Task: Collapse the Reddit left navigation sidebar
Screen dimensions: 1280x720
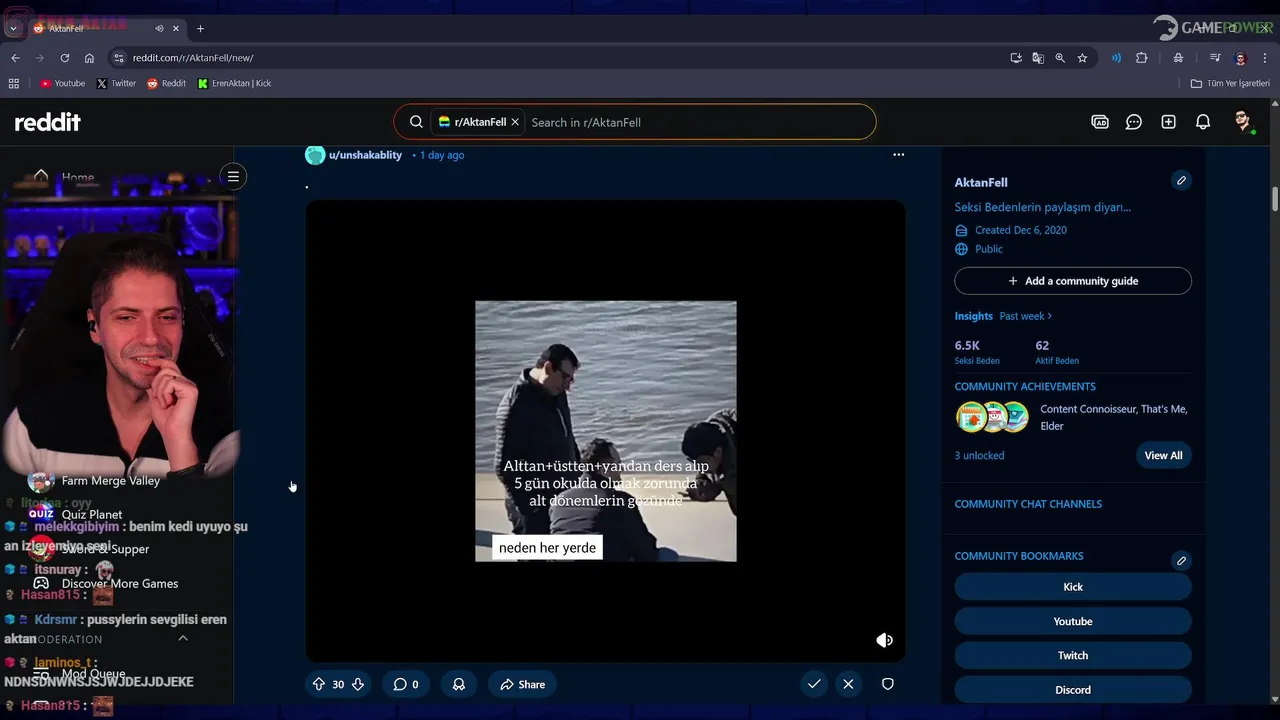Action: [233, 177]
